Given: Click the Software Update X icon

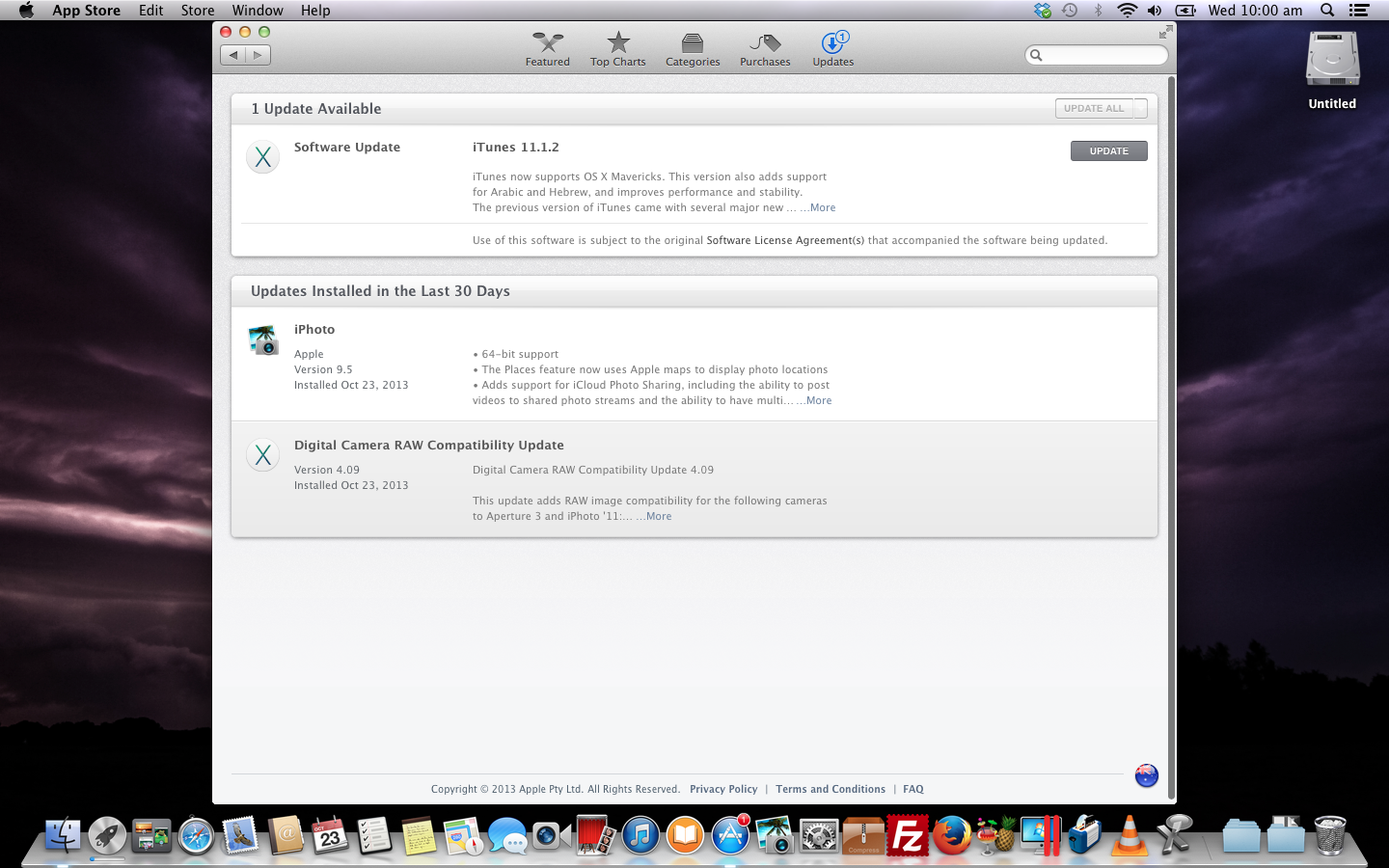Looking at the screenshot, I should click(263, 157).
